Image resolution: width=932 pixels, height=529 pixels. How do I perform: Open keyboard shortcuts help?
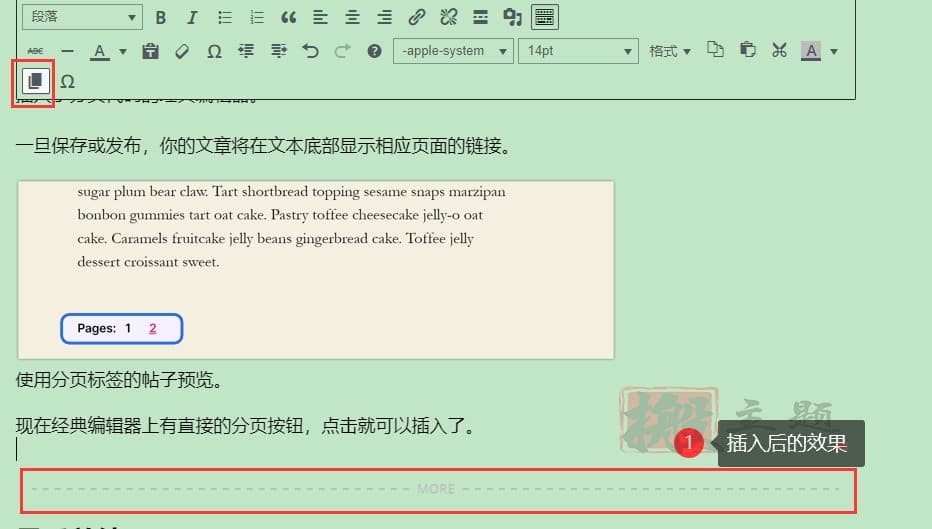(374, 51)
